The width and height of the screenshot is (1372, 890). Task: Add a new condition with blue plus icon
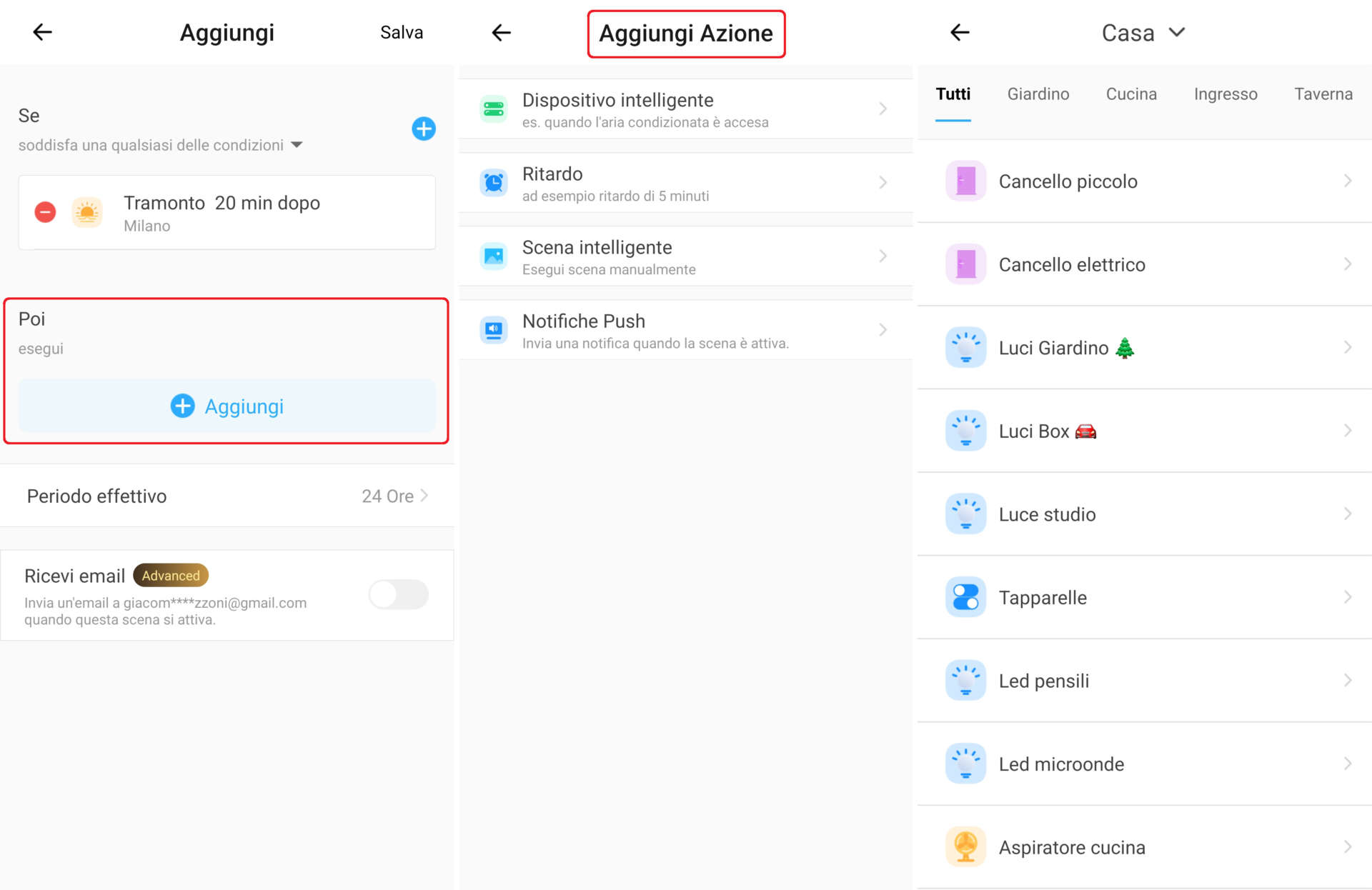tap(424, 129)
